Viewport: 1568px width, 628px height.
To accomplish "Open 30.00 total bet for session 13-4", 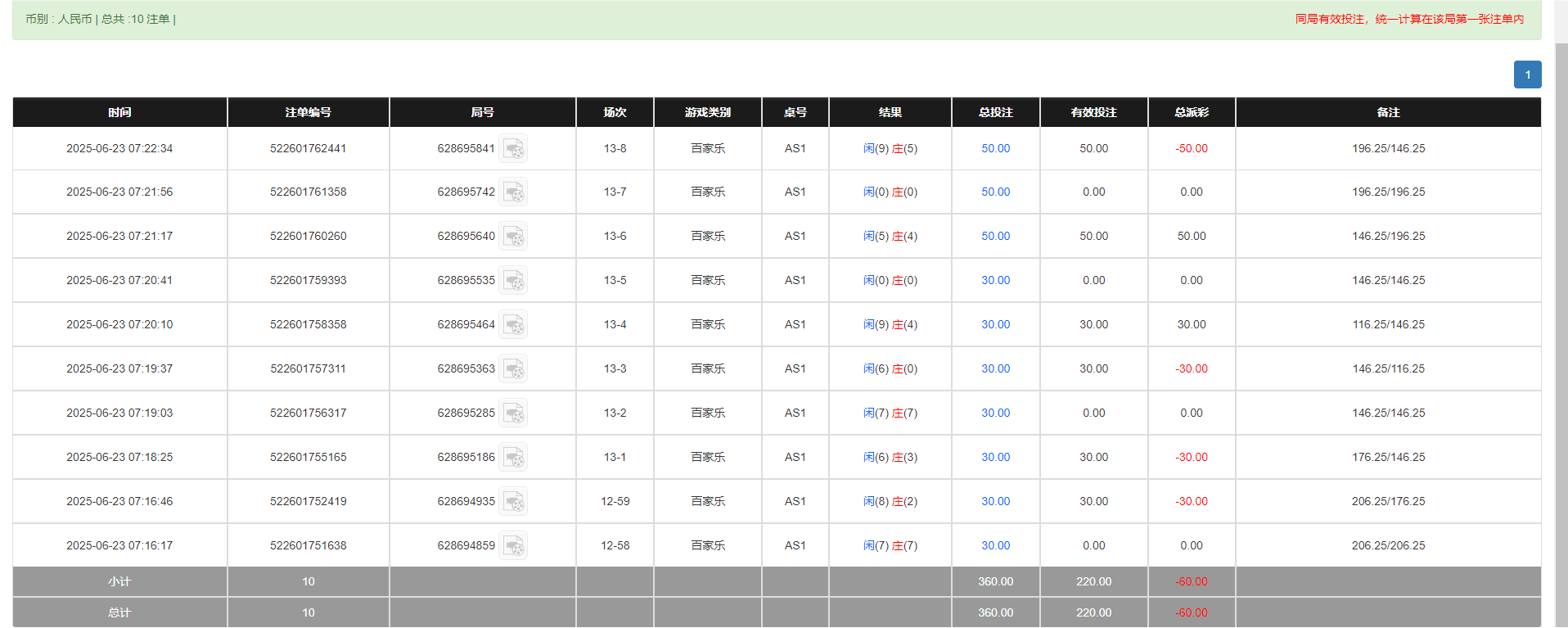I will 995,325.
